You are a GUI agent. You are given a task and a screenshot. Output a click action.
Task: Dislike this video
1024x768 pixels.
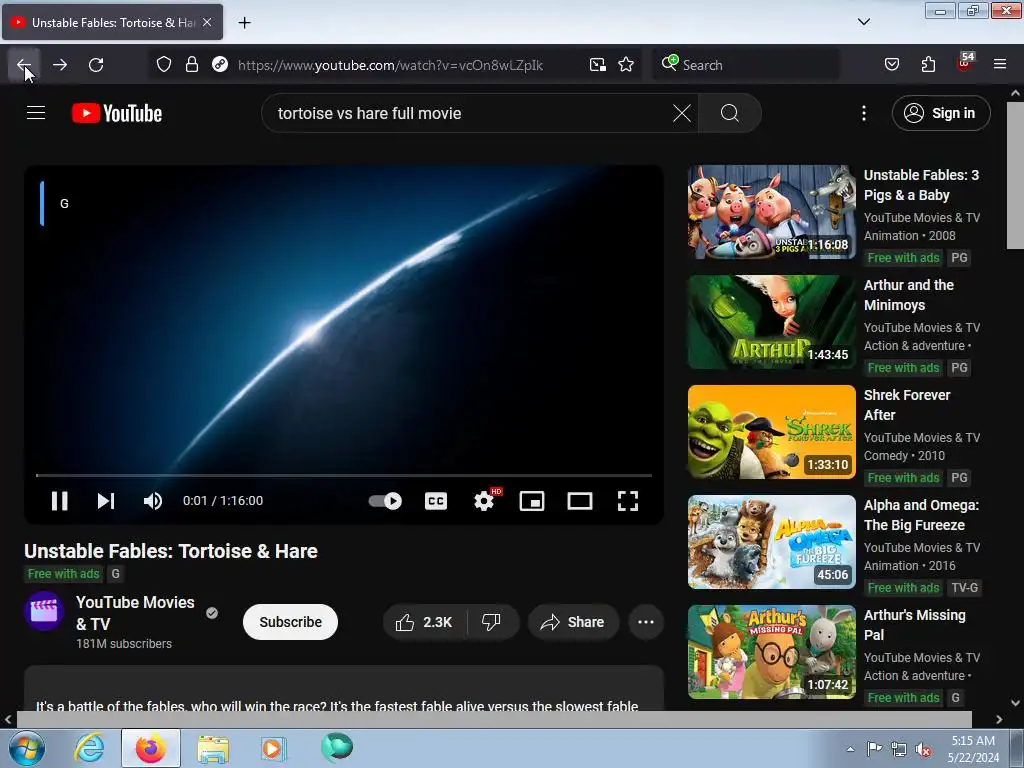coord(492,622)
